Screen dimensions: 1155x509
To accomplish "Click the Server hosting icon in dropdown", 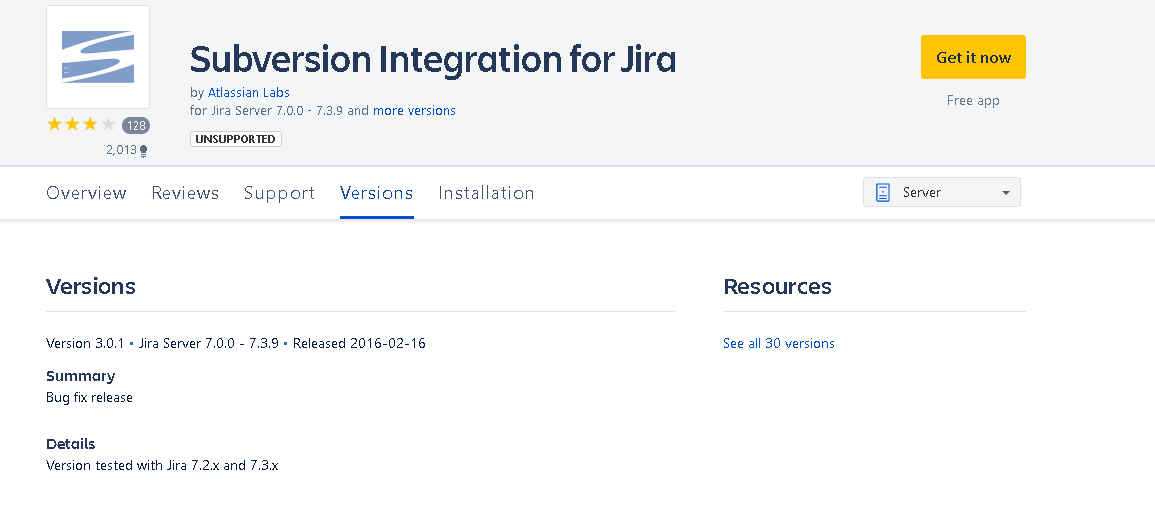I will pyautogui.click(x=882, y=193).
